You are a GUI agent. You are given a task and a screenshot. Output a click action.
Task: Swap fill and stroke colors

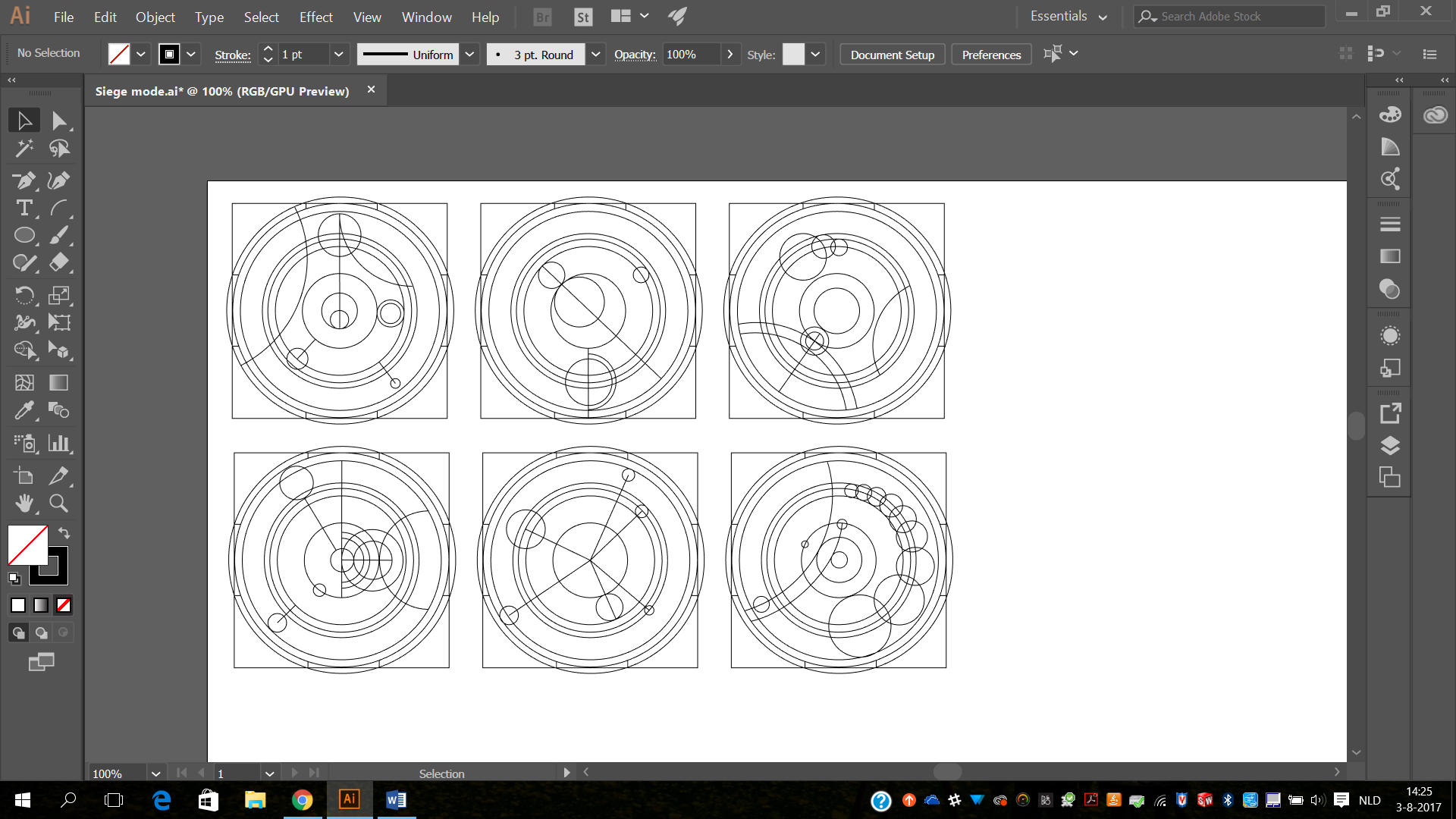[64, 533]
